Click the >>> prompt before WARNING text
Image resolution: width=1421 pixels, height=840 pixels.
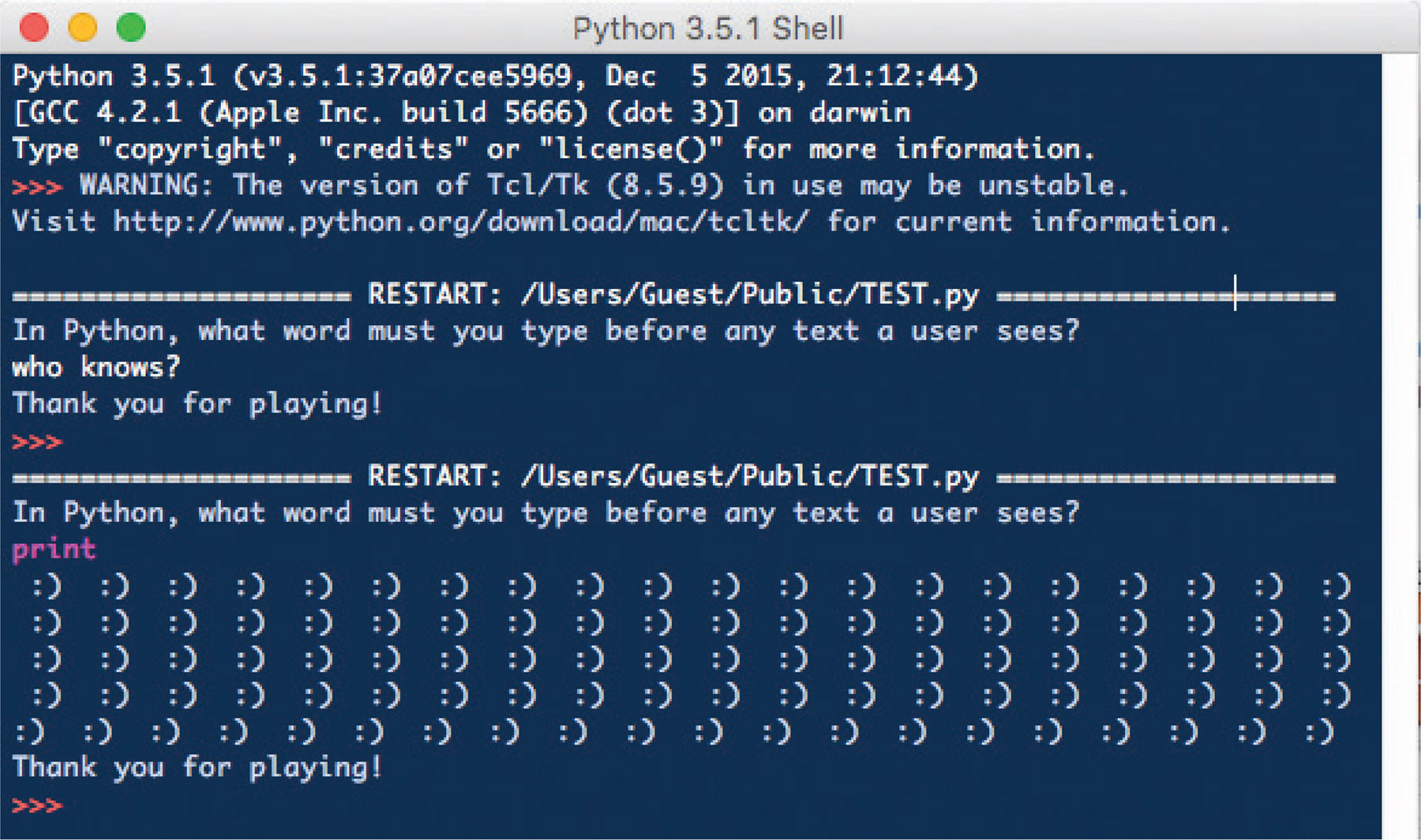[37, 187]
